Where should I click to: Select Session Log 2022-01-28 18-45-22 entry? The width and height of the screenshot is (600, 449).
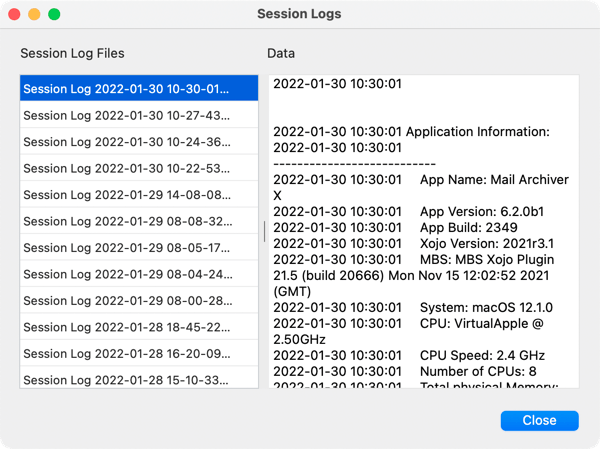[139, 326]
